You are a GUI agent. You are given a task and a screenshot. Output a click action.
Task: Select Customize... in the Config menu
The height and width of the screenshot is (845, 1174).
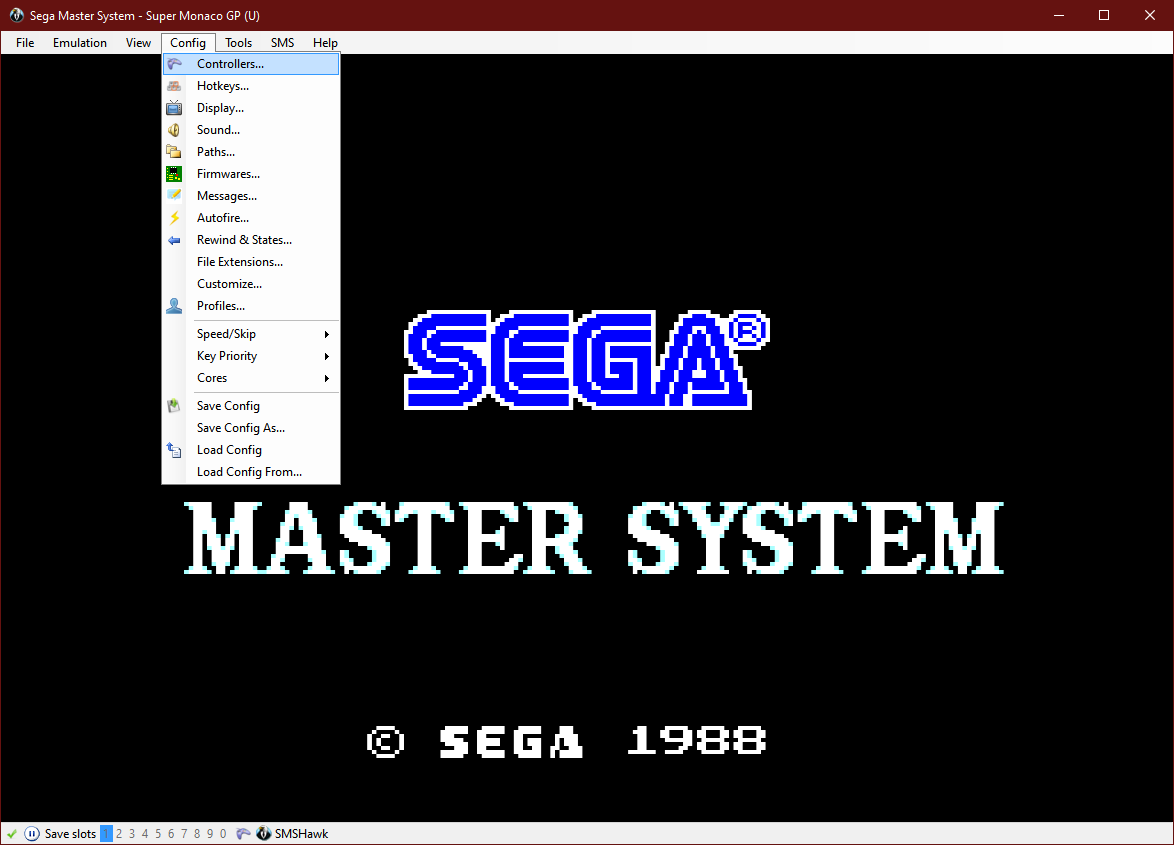252,284
